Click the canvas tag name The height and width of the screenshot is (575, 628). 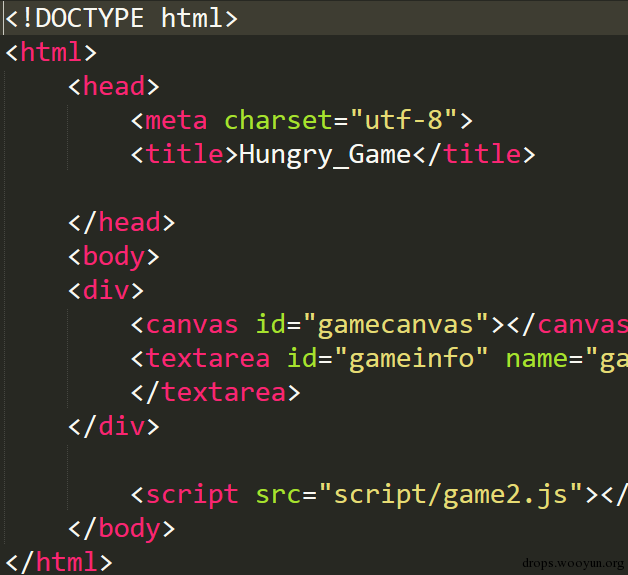point(192,325)
